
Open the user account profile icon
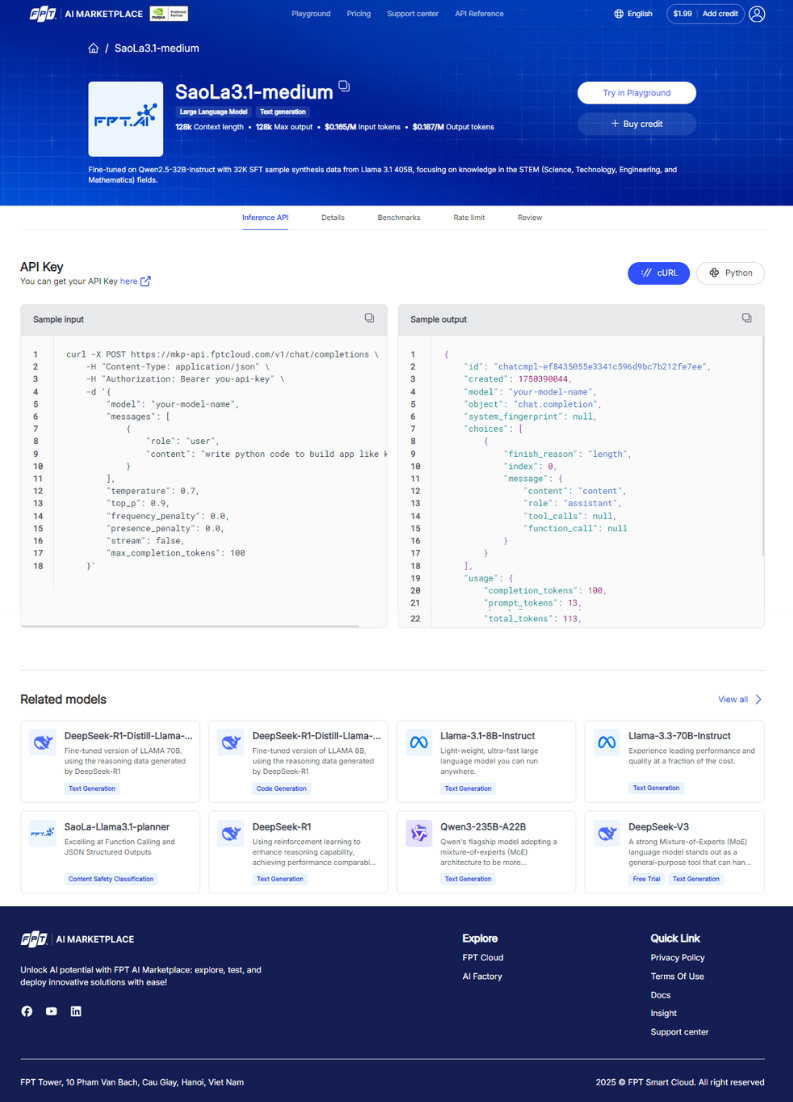click(x=757, y=13)
